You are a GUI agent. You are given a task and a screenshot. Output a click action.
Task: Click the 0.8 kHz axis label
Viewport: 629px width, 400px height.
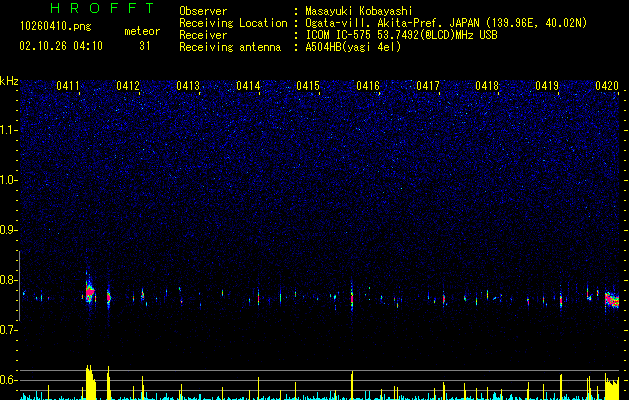coord(8,280)
